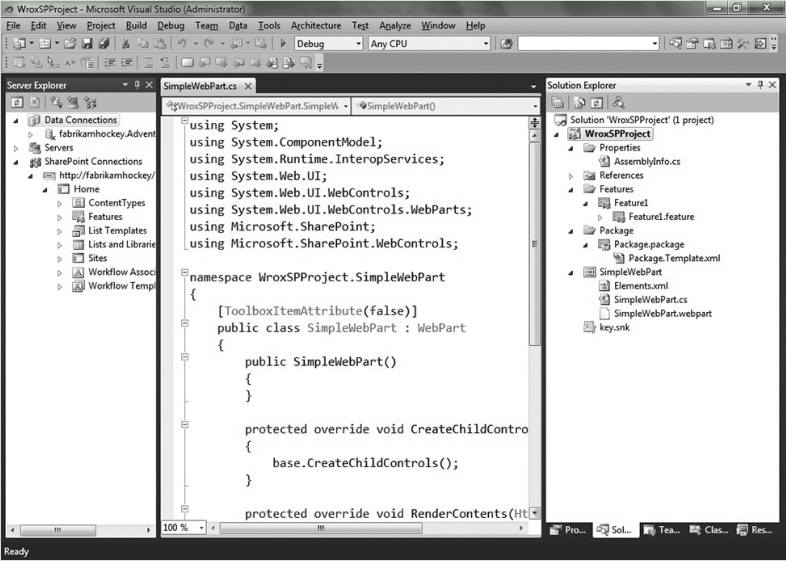
Task: Switch to the Team Explorer bottom tab
Action: [663, 530]
